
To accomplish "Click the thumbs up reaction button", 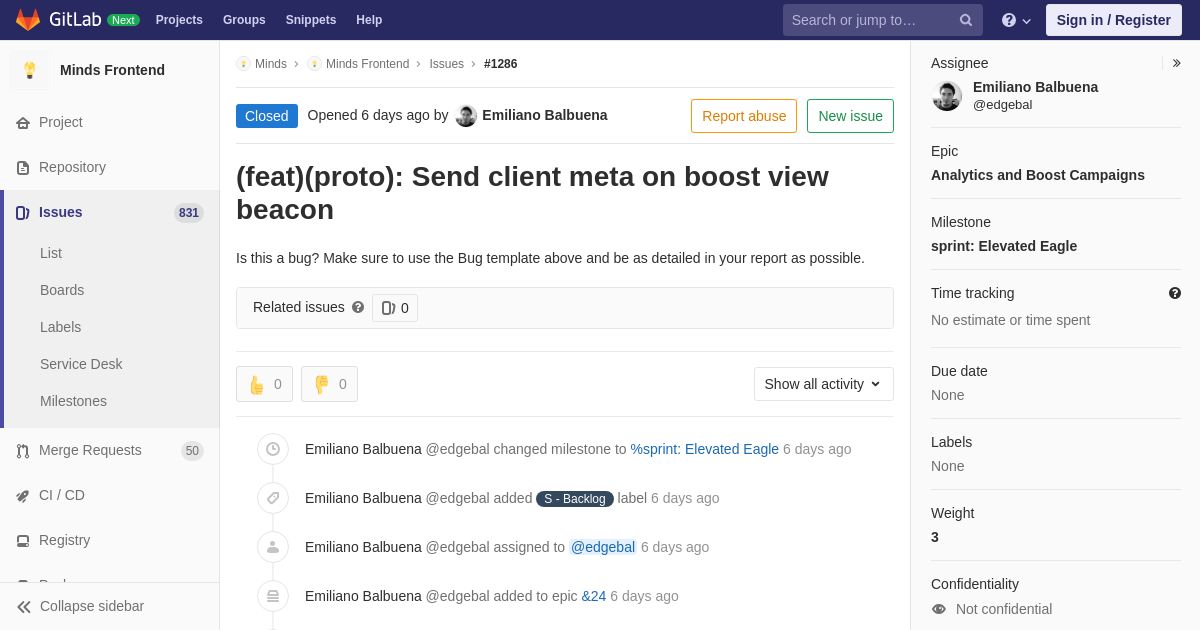I will 264,384.
